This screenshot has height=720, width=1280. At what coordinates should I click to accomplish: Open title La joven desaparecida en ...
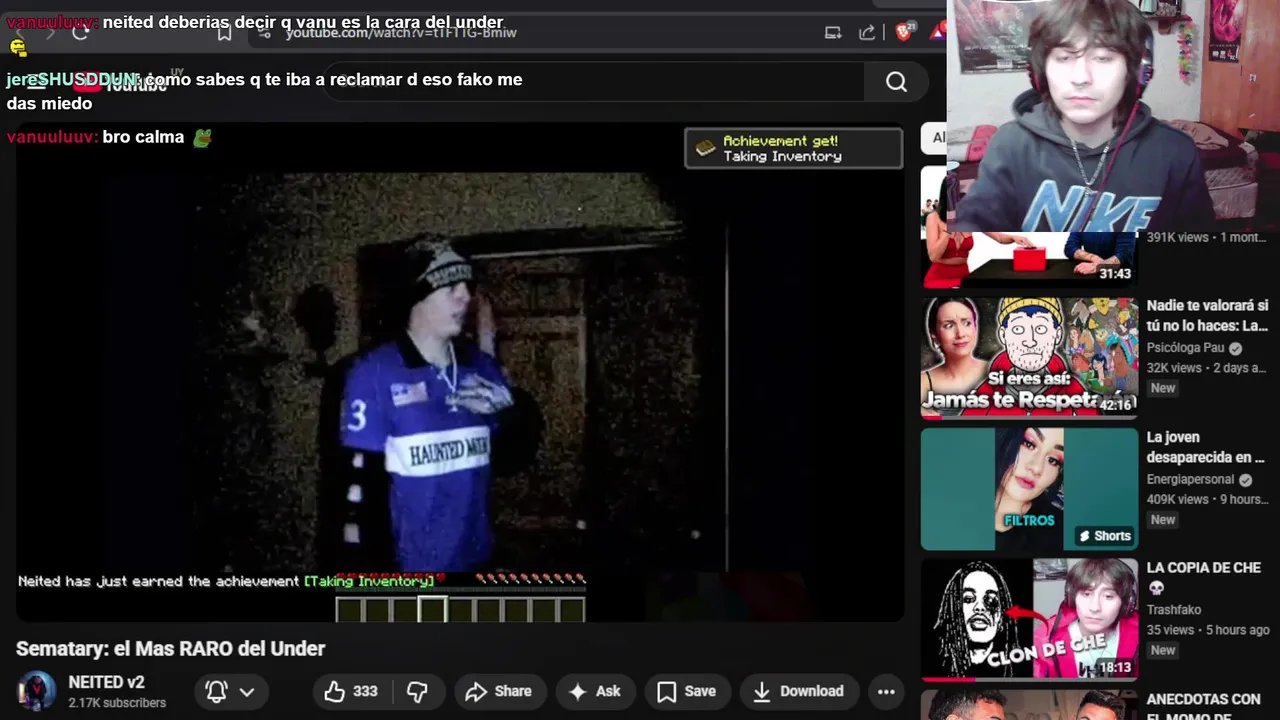1205,447
